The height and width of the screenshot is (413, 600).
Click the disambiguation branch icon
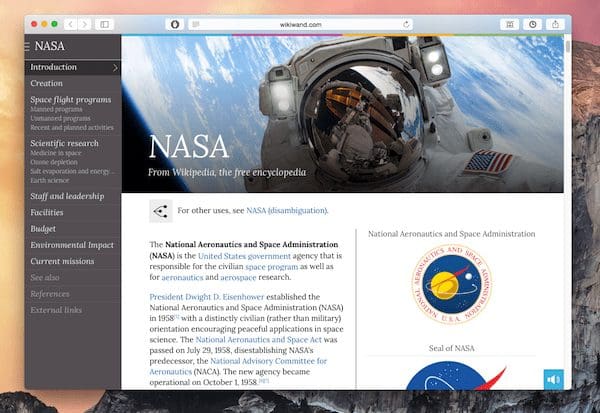click(x=161, y=211)
